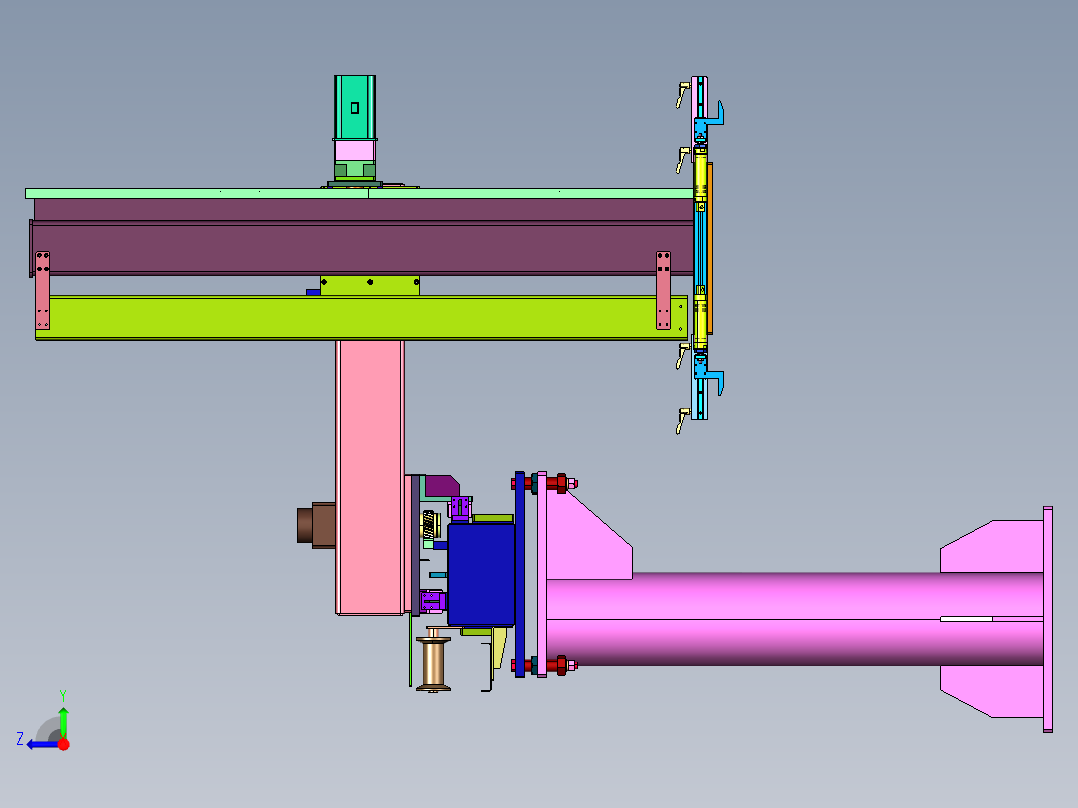Select the lime green lower beam

(361, 318)
